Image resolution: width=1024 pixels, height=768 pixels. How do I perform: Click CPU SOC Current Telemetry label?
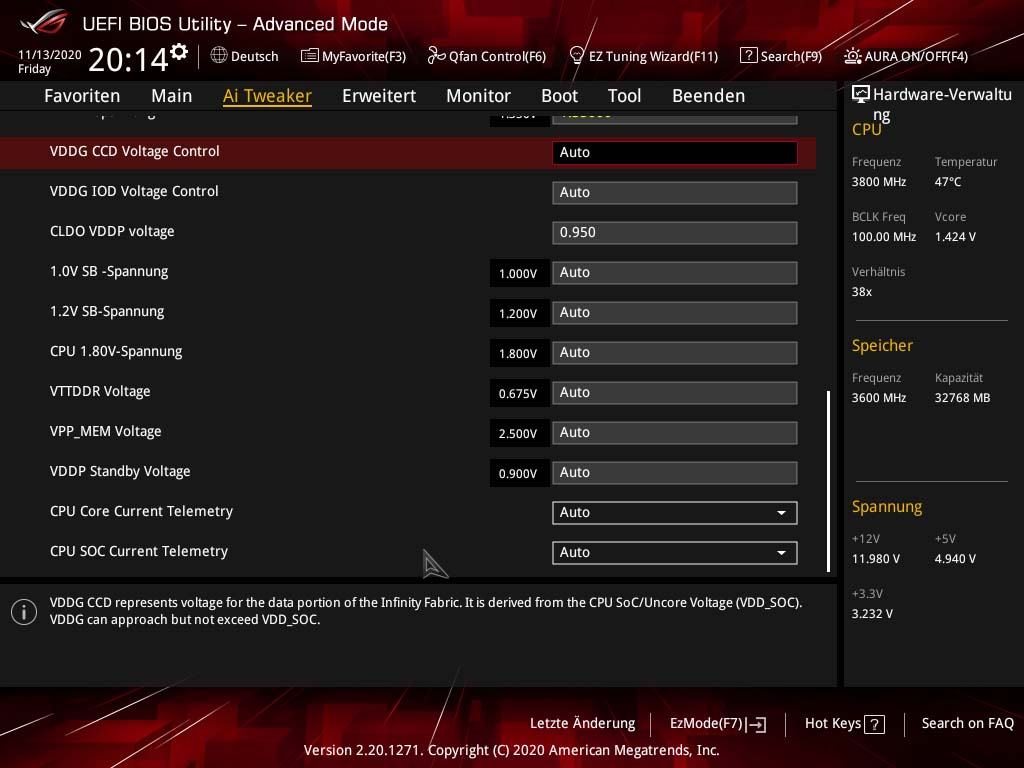138,551
